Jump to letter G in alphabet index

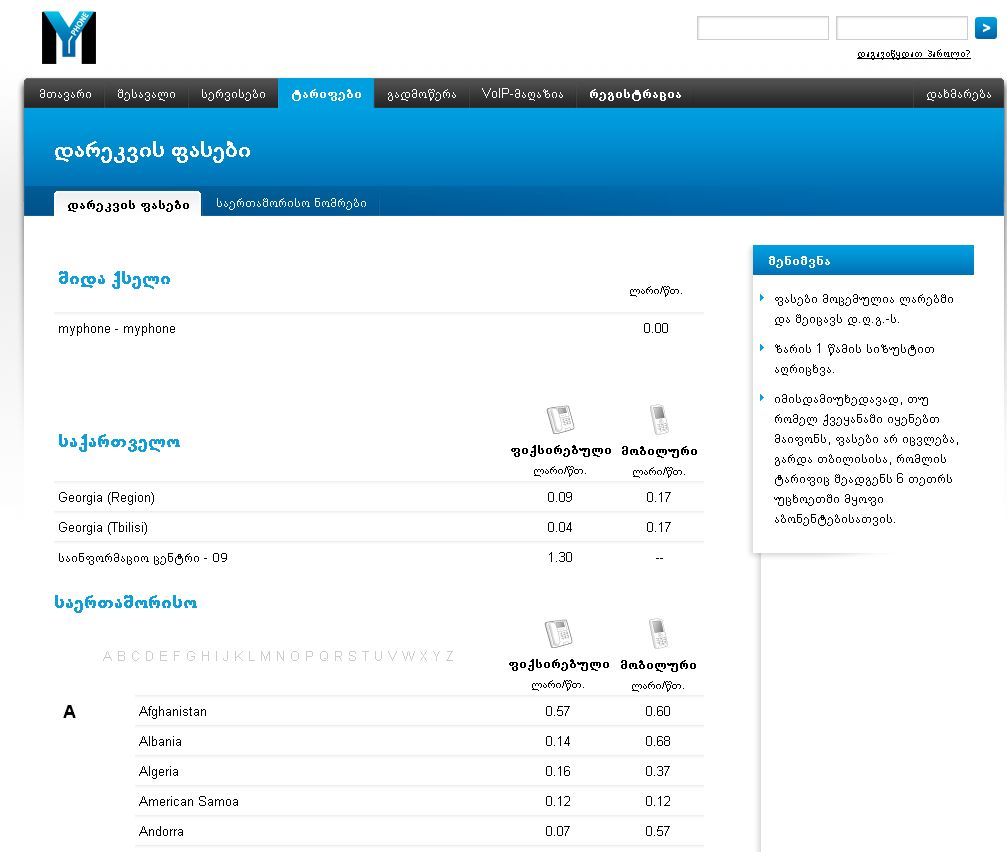[x=191, y=656]
